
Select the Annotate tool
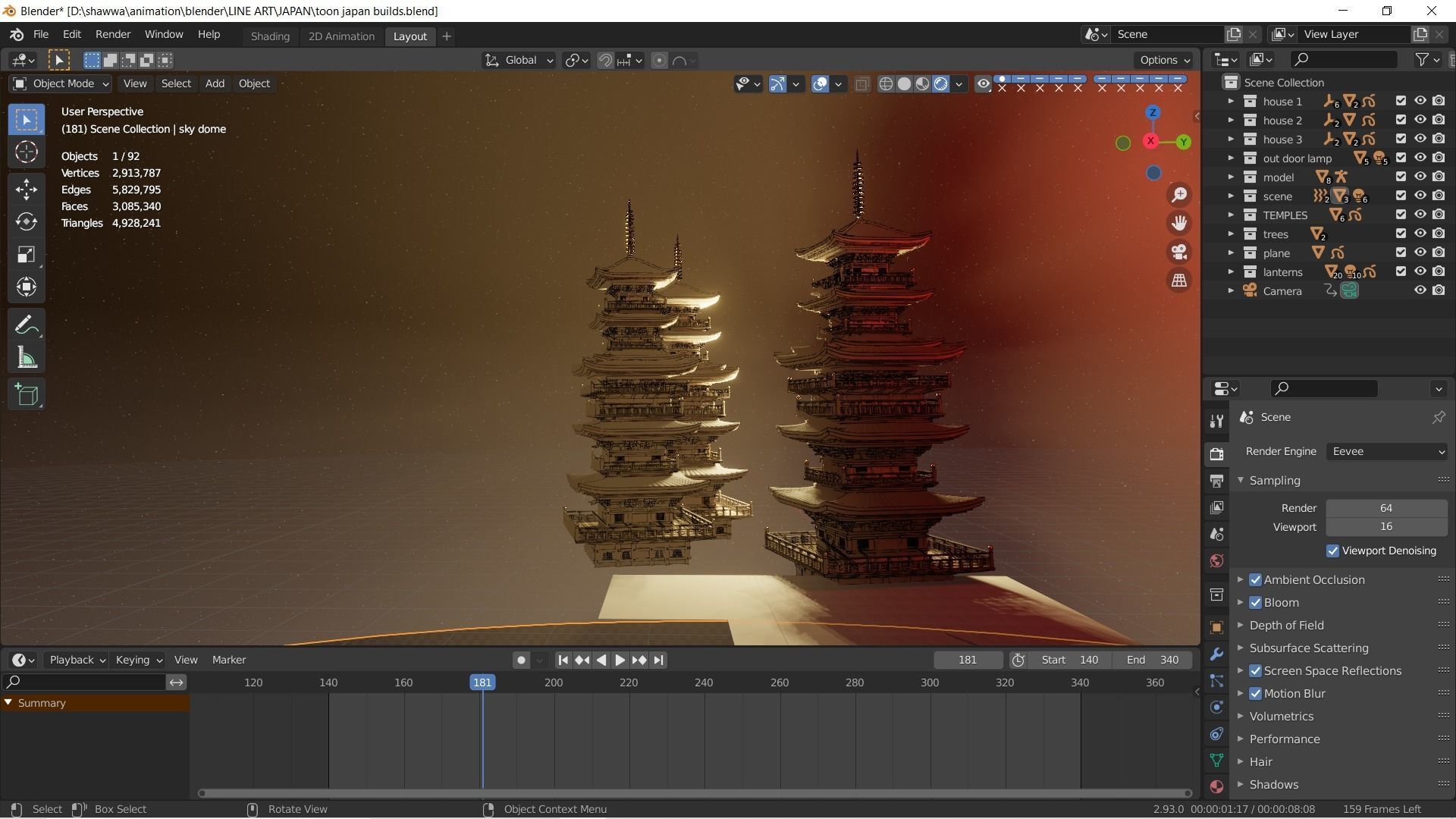click(27, 325)
